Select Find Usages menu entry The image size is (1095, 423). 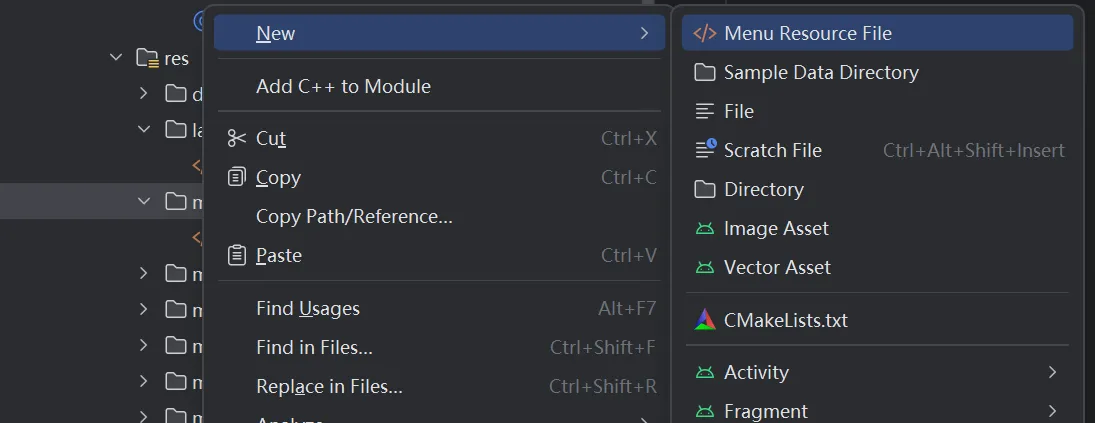tap(308, 308)
